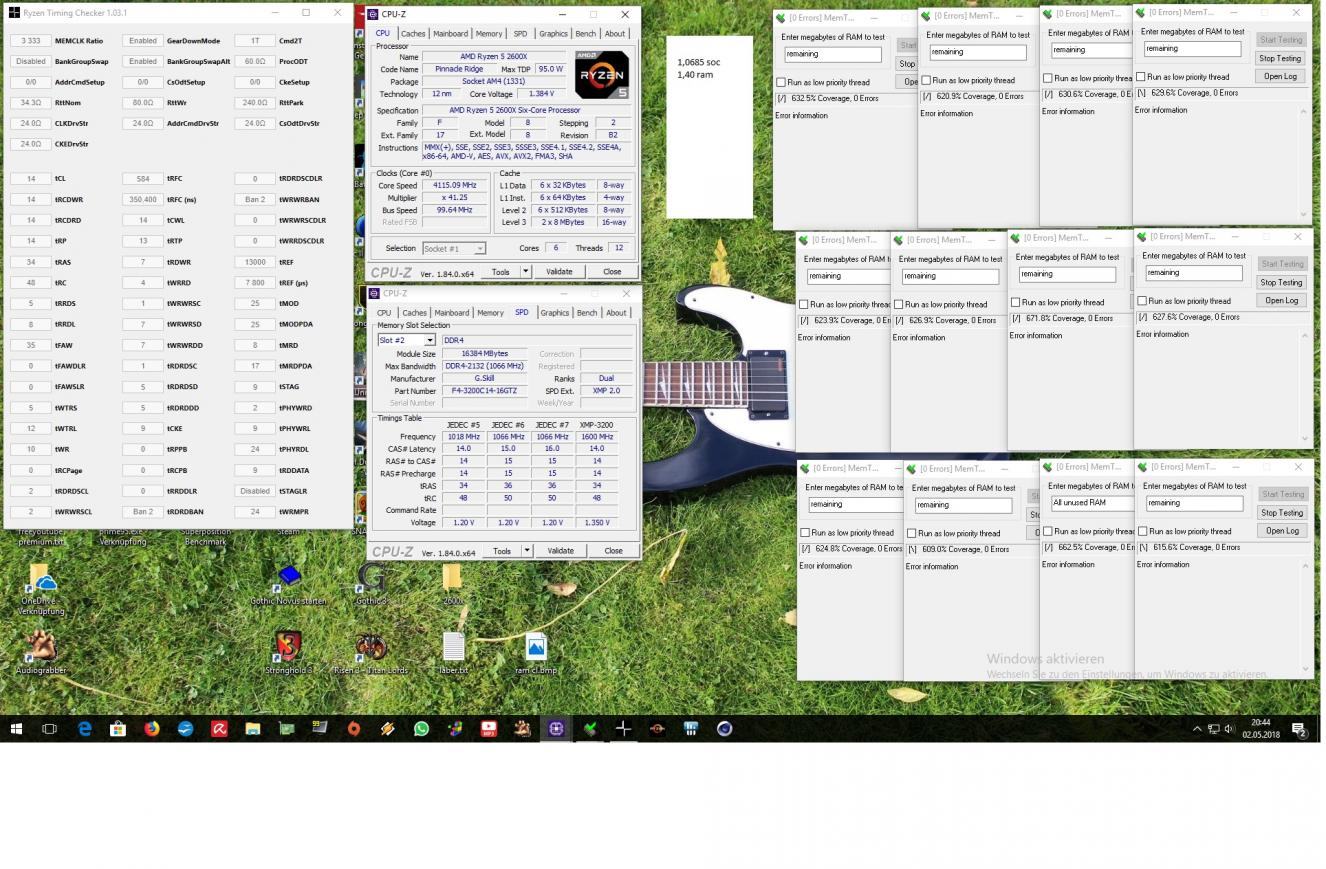Open the laber.txt file on the desktop
The width and height of the screenshot is (1326, 869).
(x=453, y=653)
